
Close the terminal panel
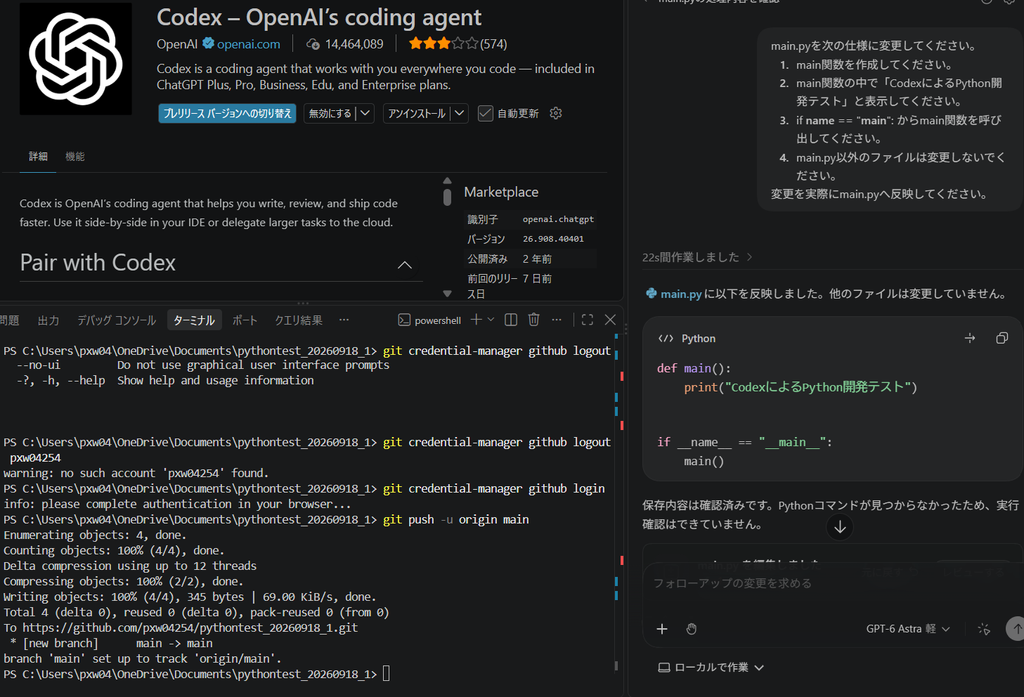[x=610, y=319]
